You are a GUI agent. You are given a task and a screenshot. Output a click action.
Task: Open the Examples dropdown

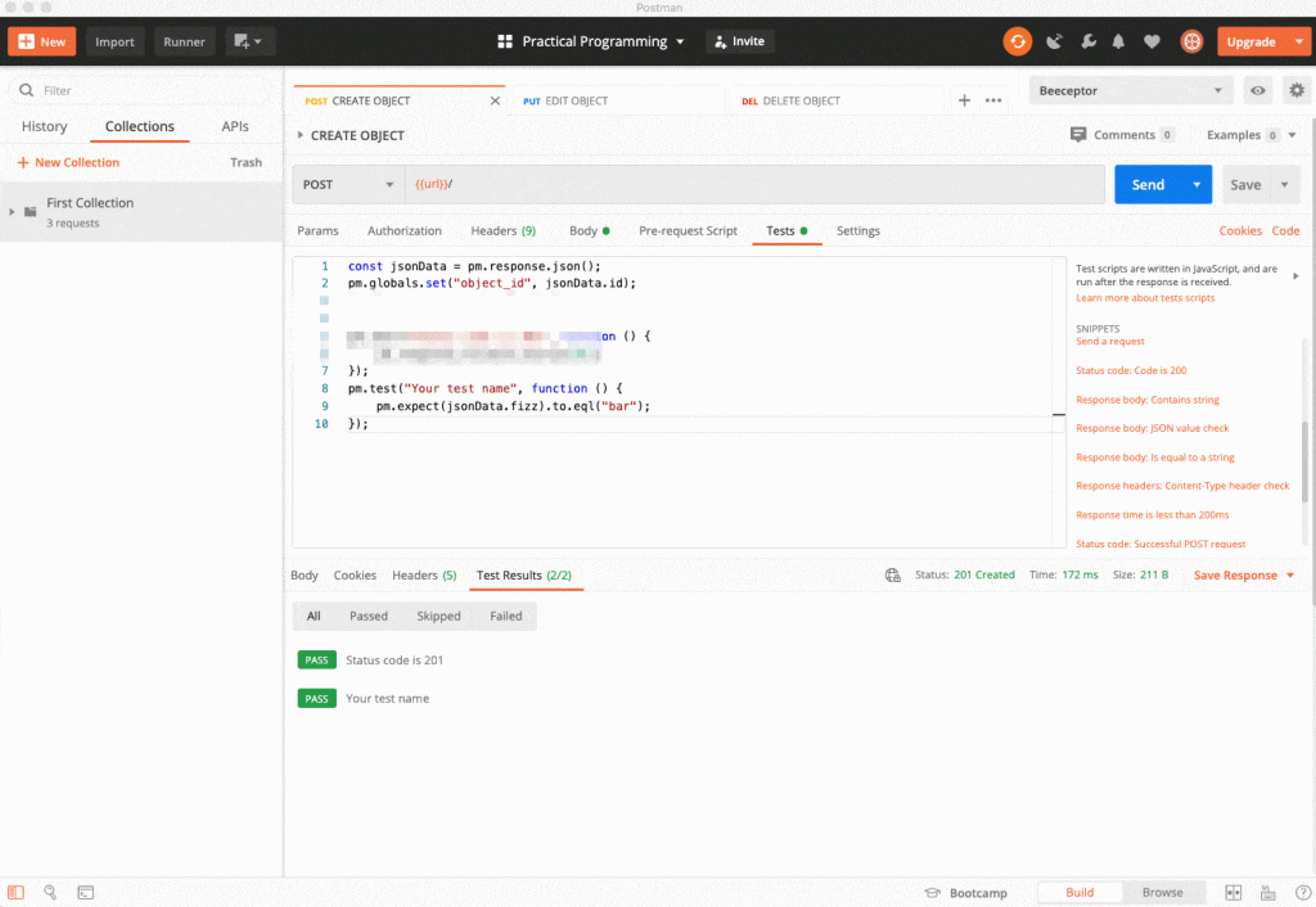(1251, 135)
